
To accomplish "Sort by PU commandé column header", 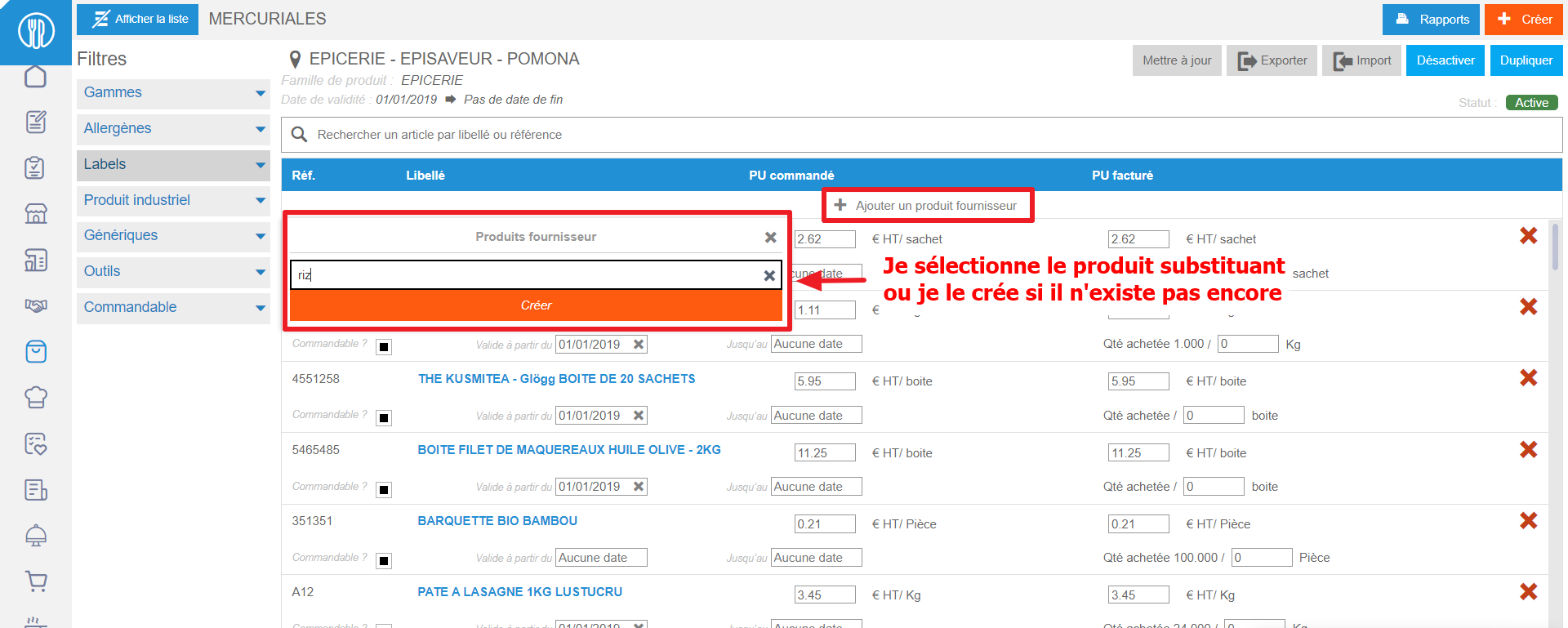I will pyautogui.click(x=791, y=176).
